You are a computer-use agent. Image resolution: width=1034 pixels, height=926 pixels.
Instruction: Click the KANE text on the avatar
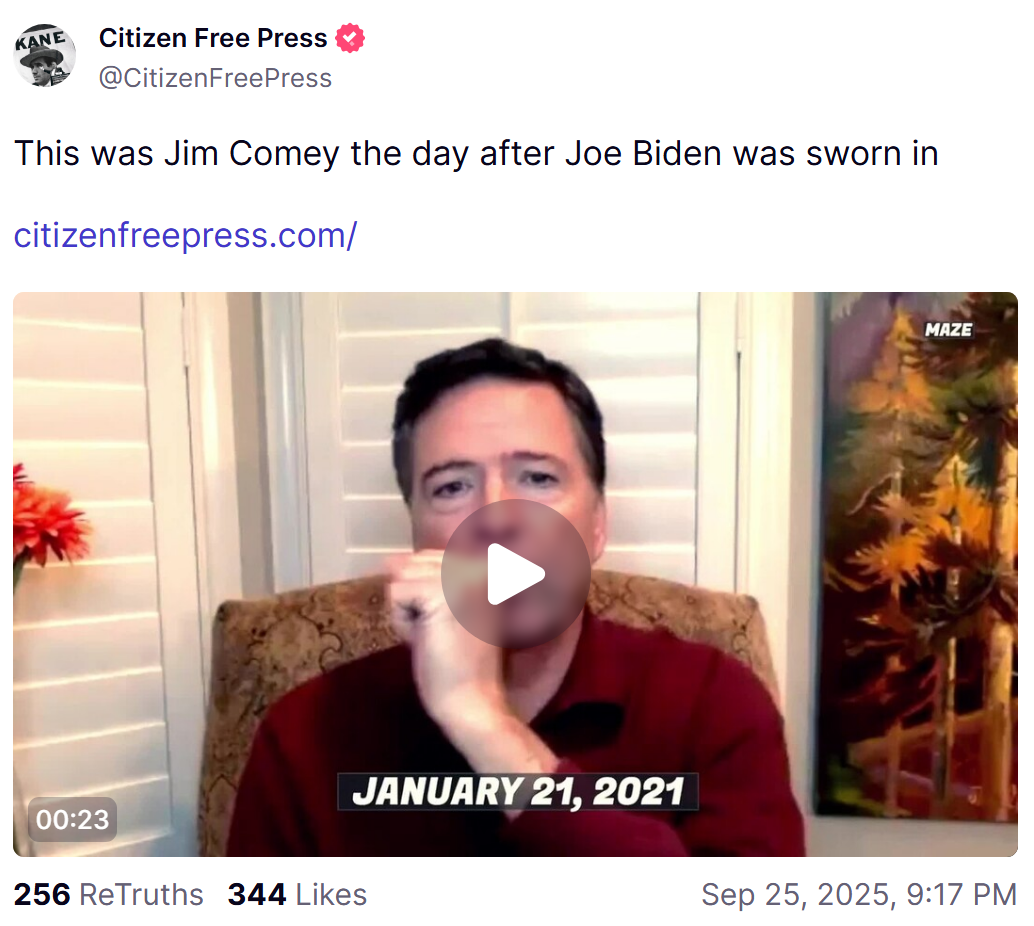pos(41,40)
